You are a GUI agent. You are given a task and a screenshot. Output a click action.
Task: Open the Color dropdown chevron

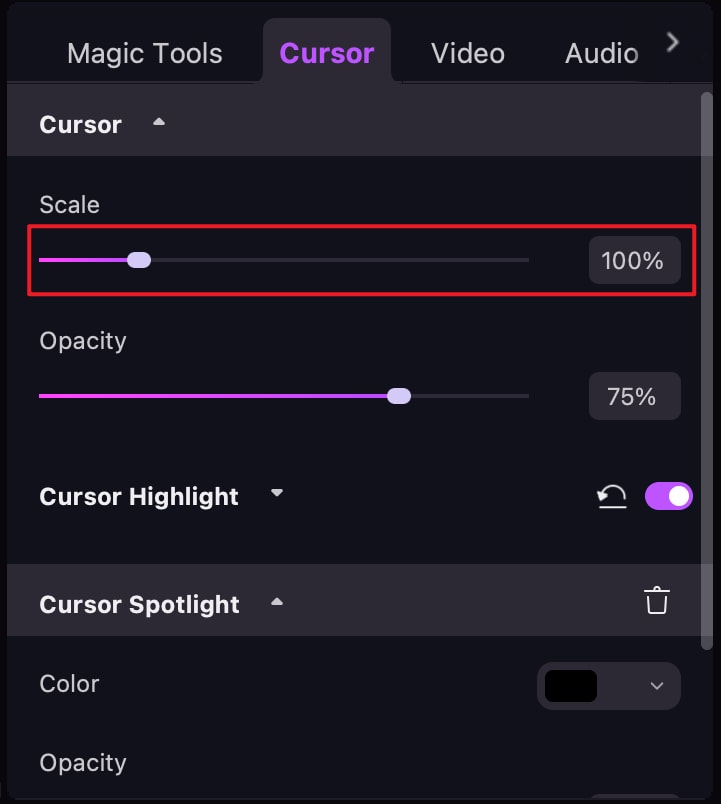click(x=657, y=686)
